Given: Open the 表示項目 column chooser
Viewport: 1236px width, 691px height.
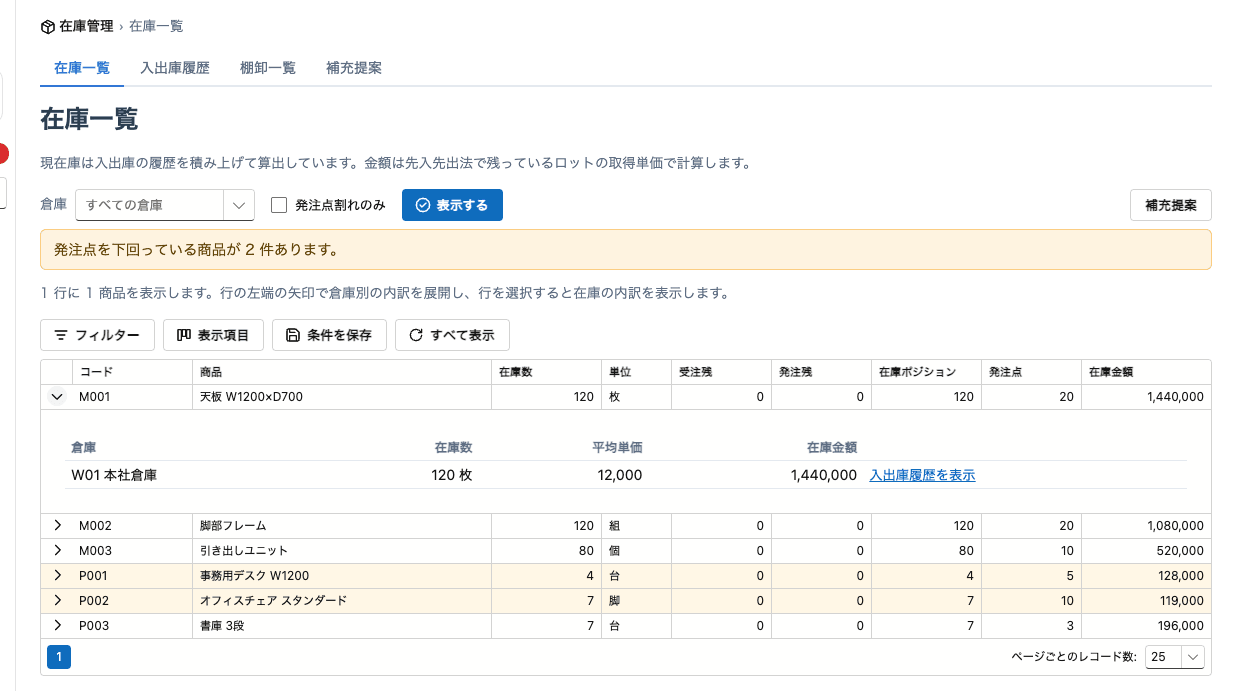Looking at the screenshot, I should click(213, 335).
